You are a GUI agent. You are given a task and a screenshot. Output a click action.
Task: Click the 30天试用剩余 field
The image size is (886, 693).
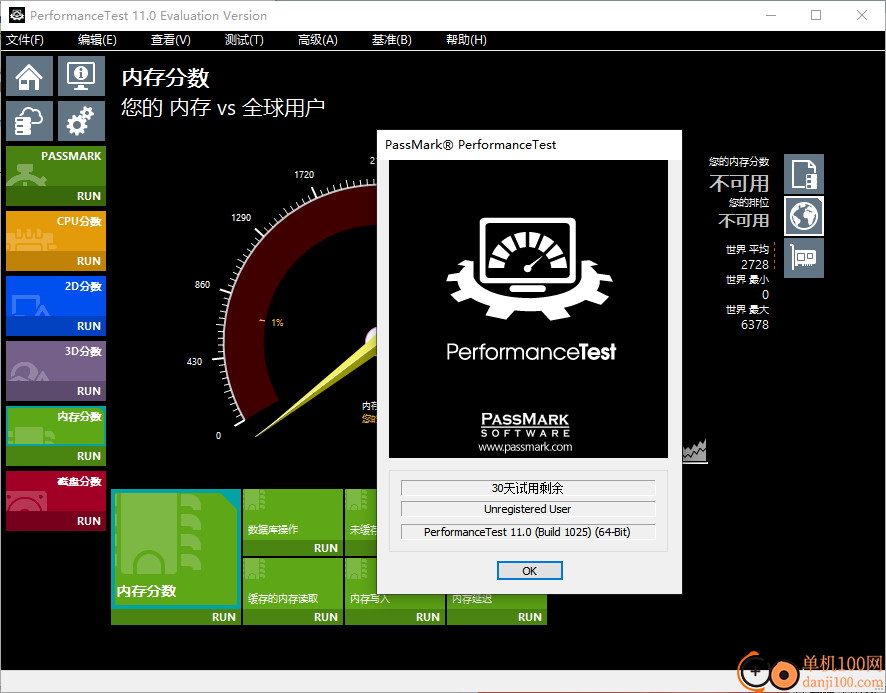pyautogui.click(x=528, y=488)
